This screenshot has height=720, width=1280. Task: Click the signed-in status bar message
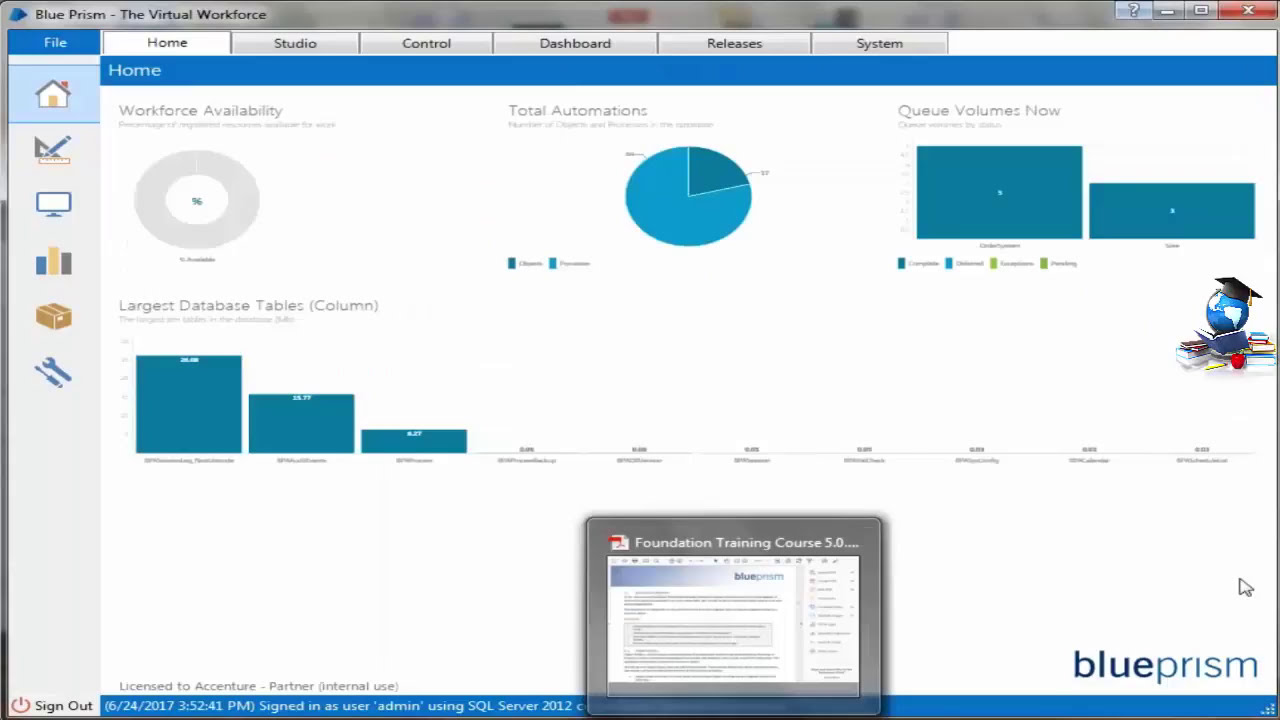click(343, 705)
